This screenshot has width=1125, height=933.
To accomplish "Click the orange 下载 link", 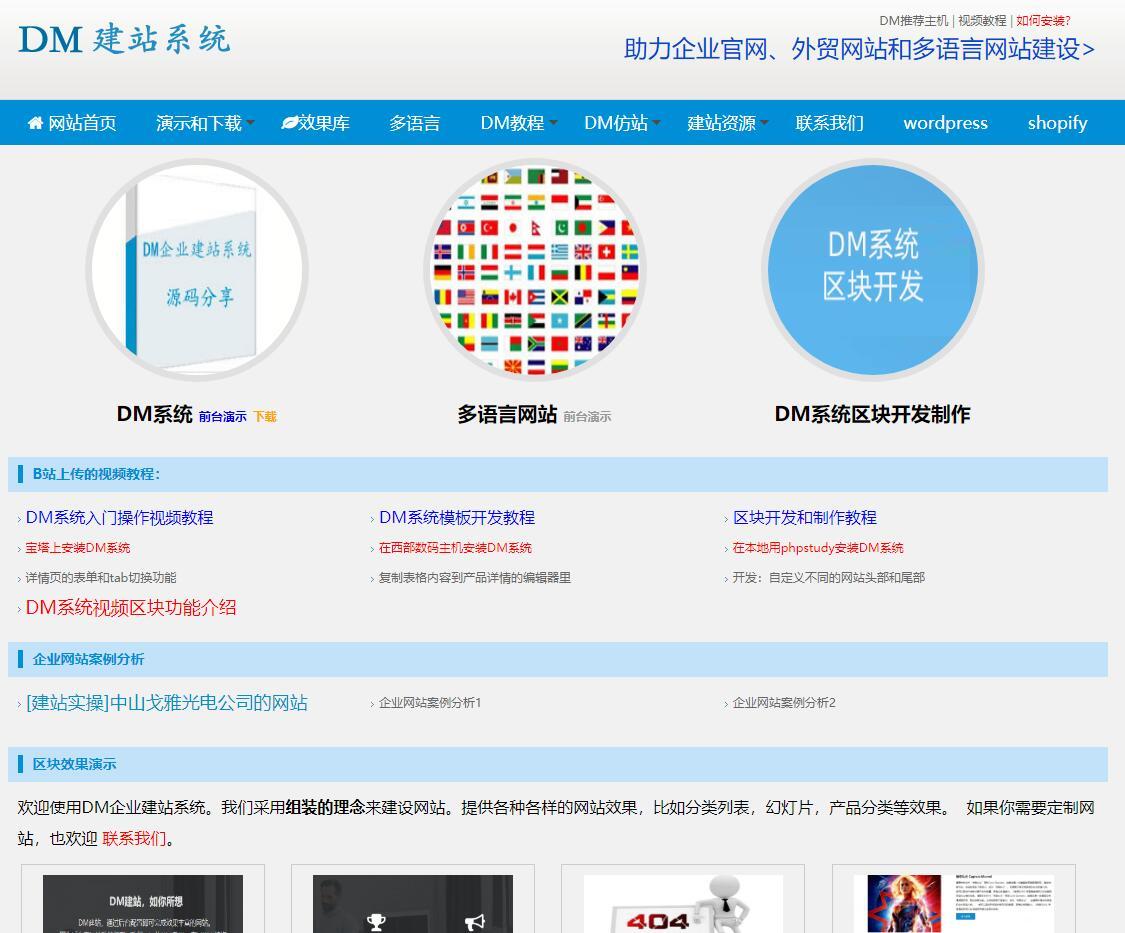I will tap(264, 417).
